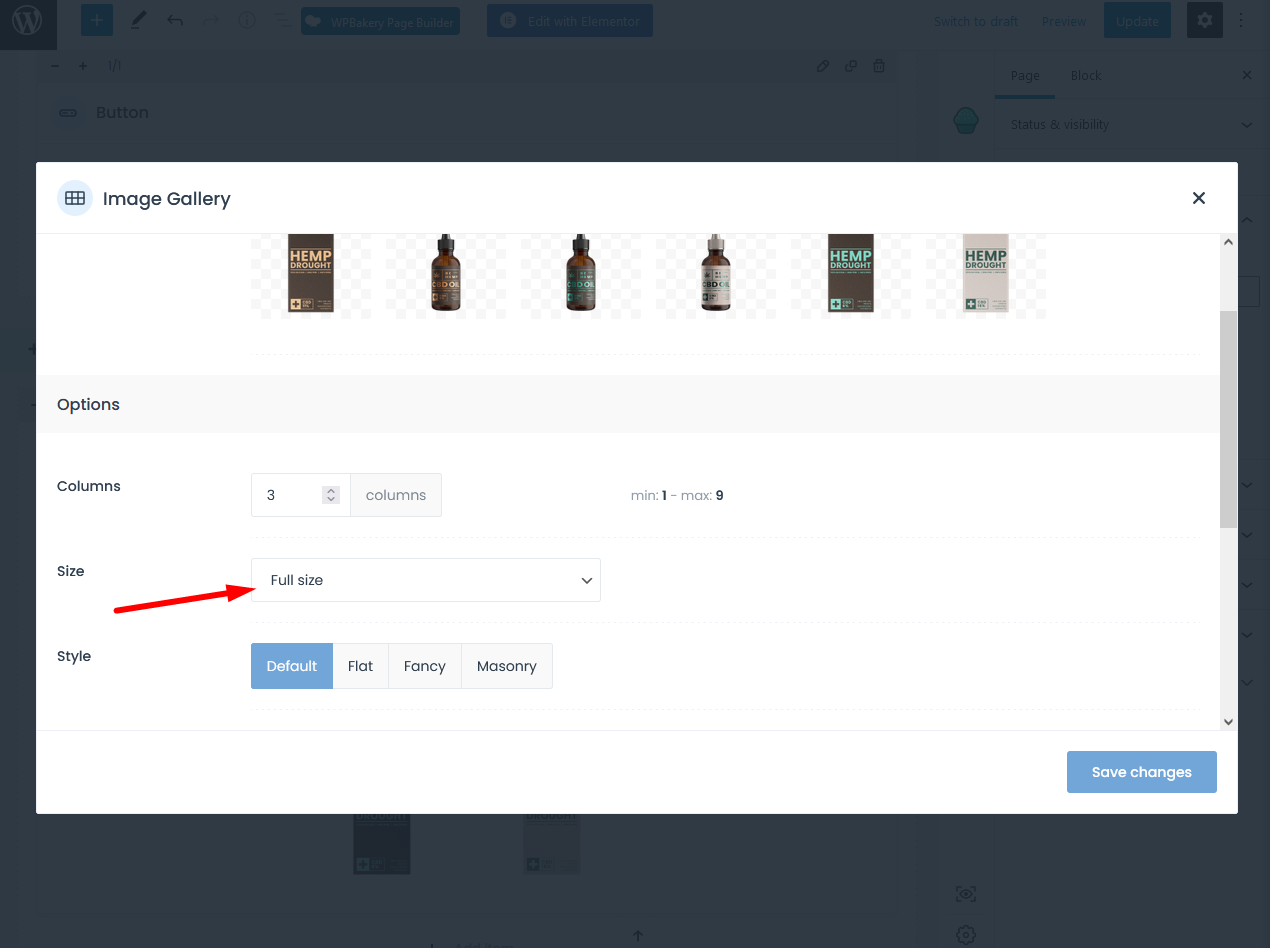Select Flat gallery style

[x=361, y=666]
